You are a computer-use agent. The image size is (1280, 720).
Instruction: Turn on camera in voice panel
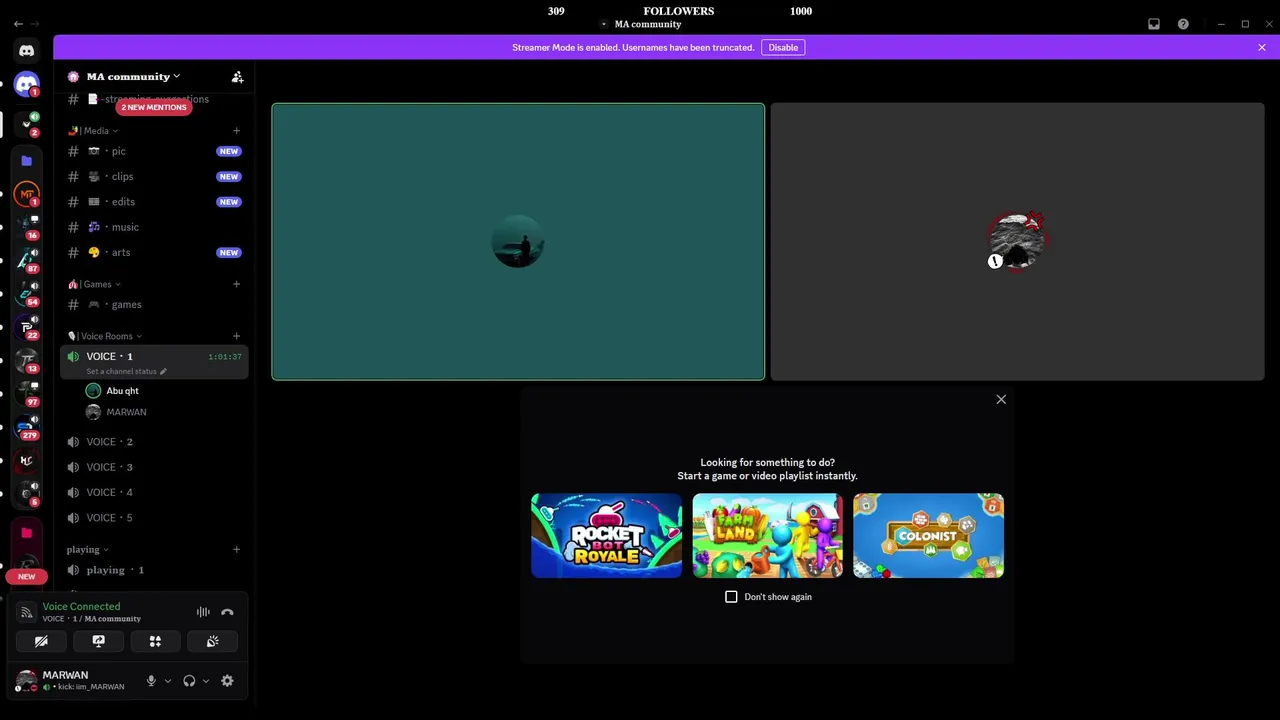(x=41, y=641)
